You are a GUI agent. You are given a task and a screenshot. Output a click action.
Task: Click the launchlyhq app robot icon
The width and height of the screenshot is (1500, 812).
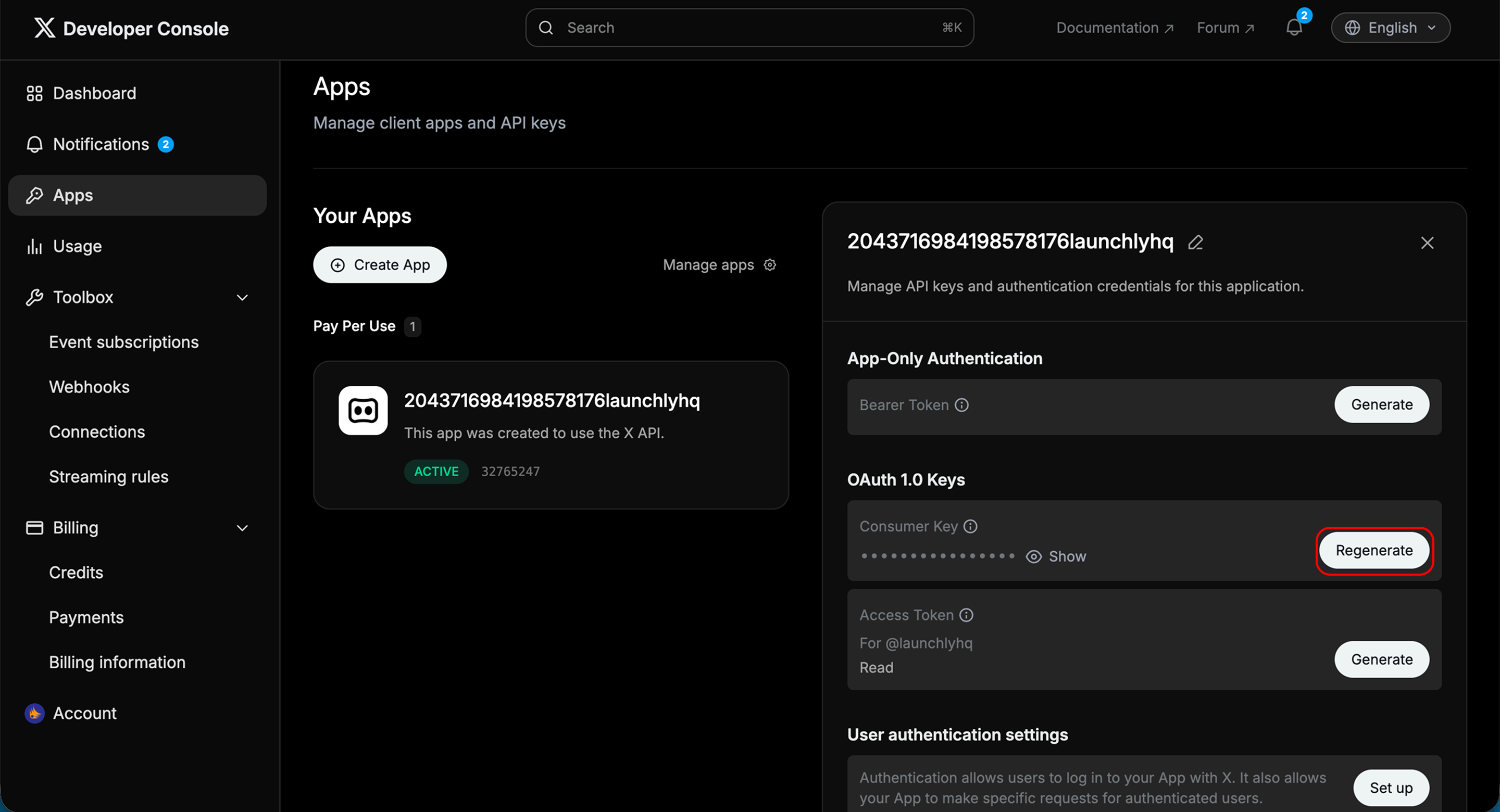coord(363,410)
